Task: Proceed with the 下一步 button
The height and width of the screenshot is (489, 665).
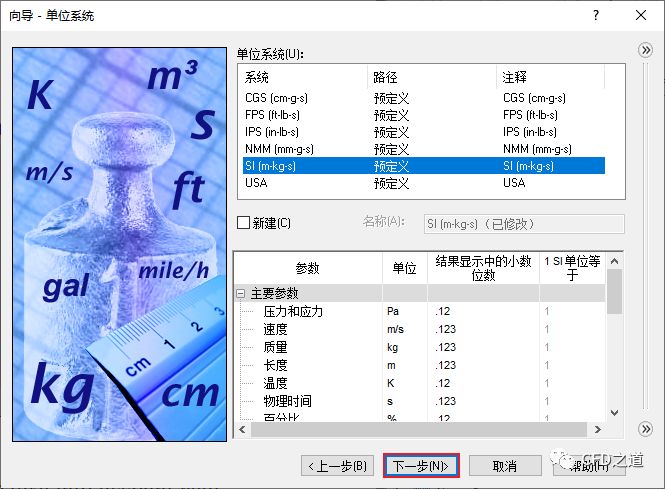Action: pyautogui.click(x=420, y=466)
